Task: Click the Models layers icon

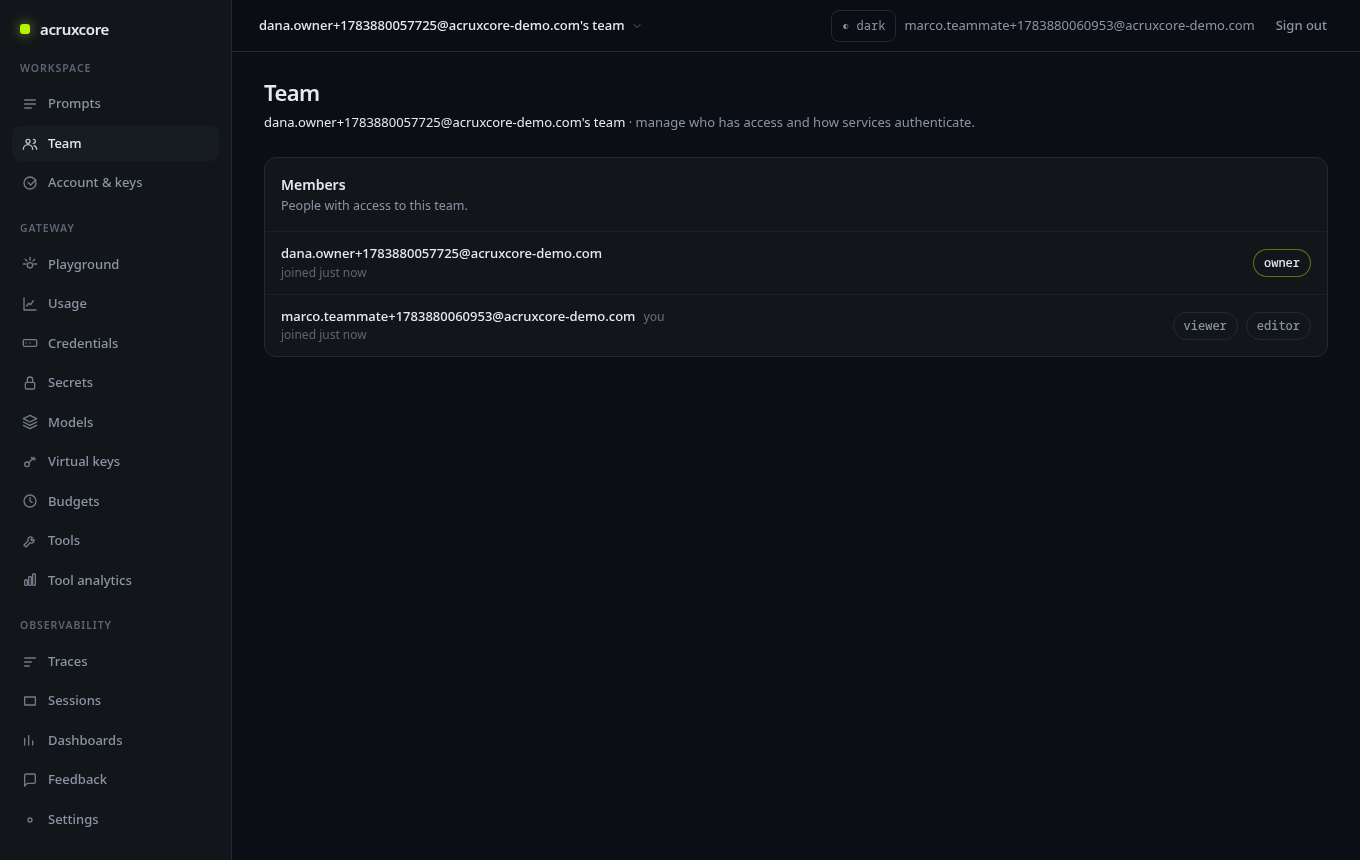Action: point(30,422)
